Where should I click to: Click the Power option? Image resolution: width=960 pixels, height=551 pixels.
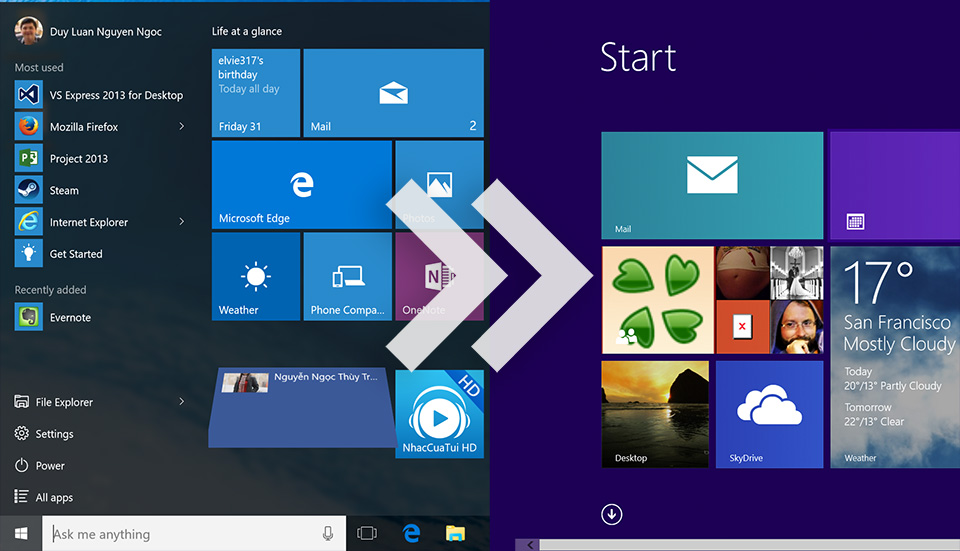click(40, 465)
